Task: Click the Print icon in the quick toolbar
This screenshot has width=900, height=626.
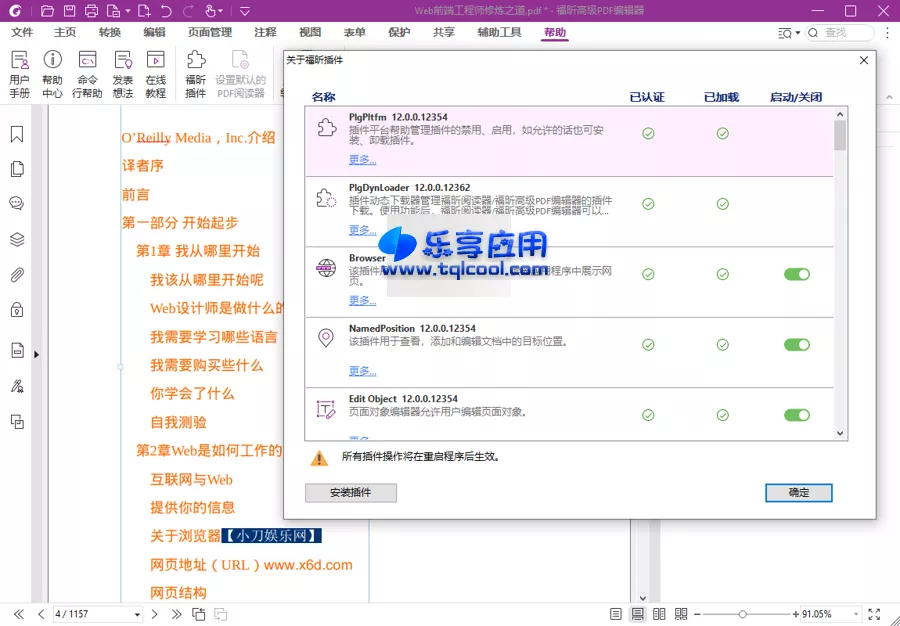Action: tap(91, 10)
